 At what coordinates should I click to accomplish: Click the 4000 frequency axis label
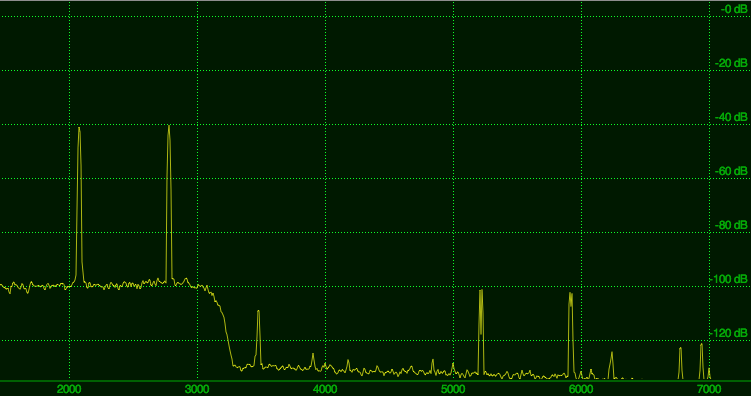(325, 388)
